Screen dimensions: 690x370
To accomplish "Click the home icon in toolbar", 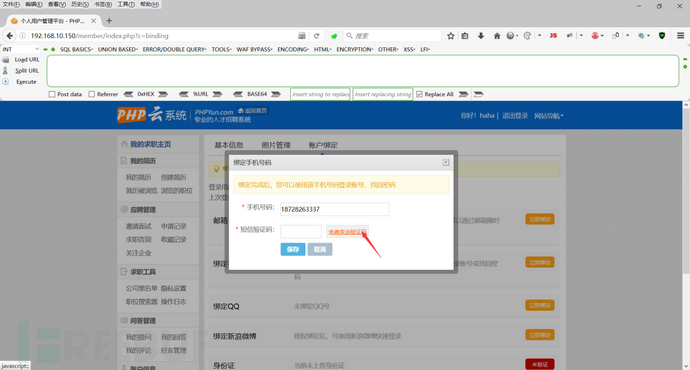I will [497, 36].
